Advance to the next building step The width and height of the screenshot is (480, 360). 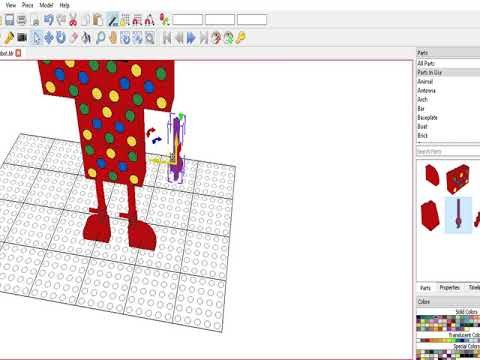tap(191, 38)
